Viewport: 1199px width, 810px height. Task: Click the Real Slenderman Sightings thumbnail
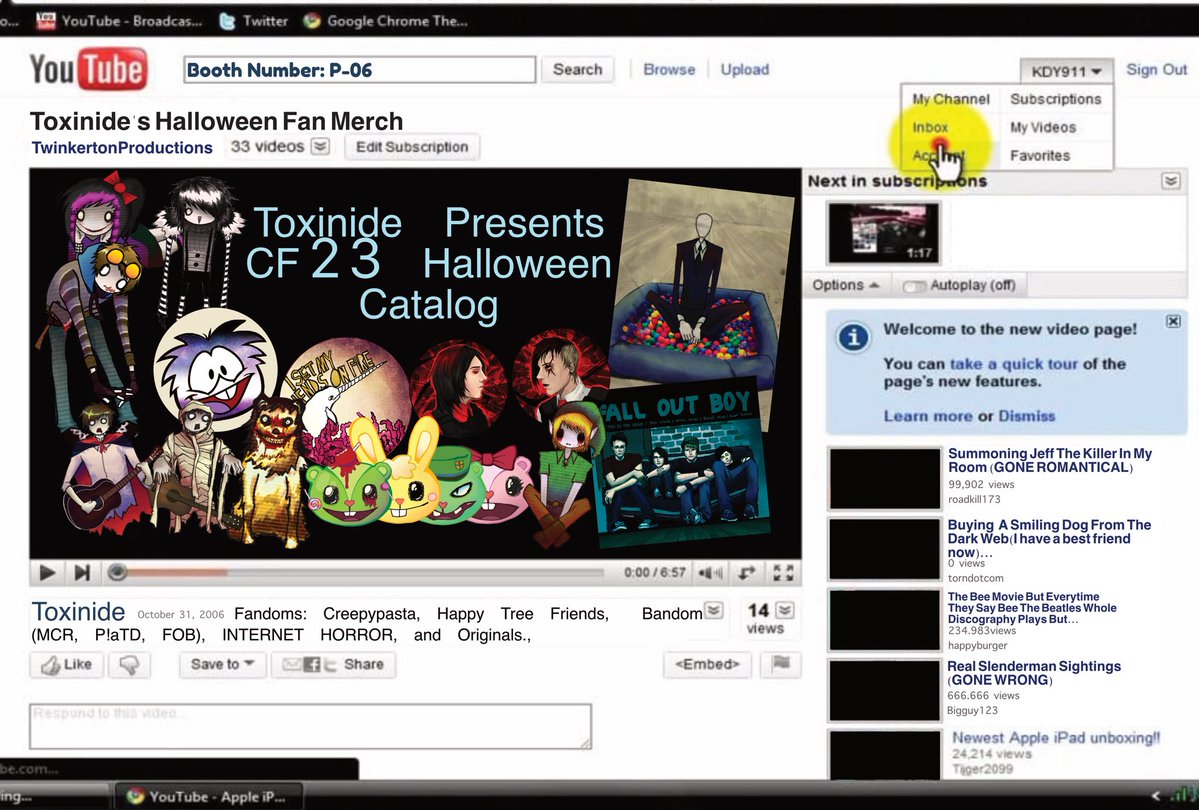(x=884, y=690)
